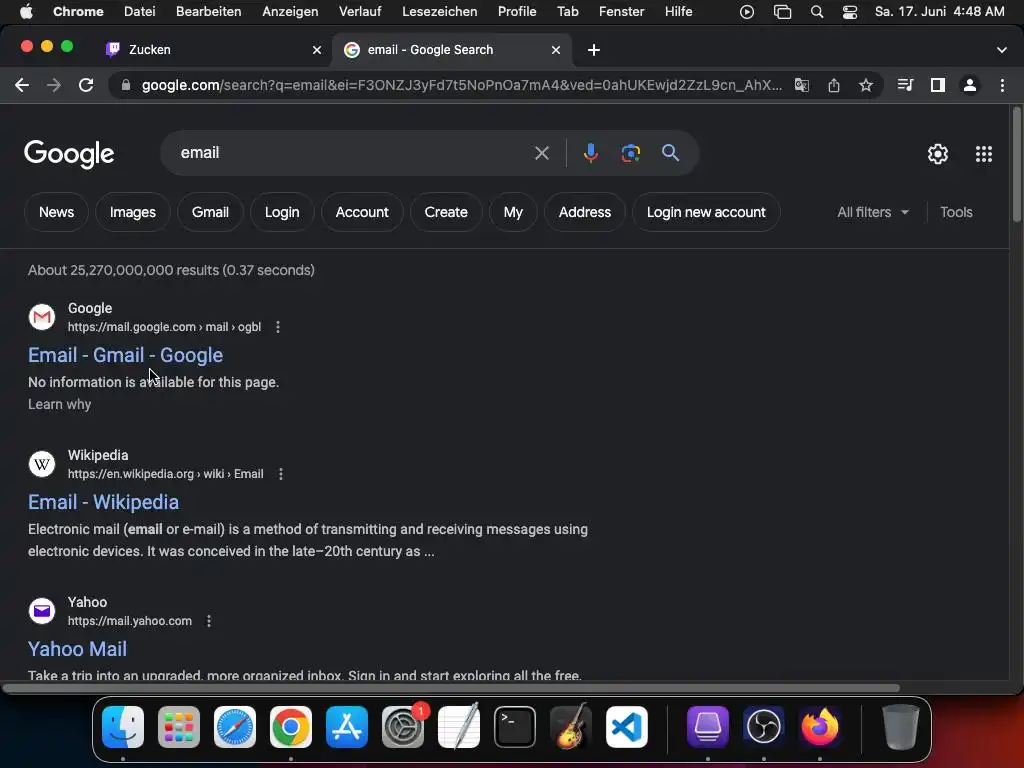Open the Tools button
The height and width of the screenshot is (768, 1024).
[x=956, y=212]
